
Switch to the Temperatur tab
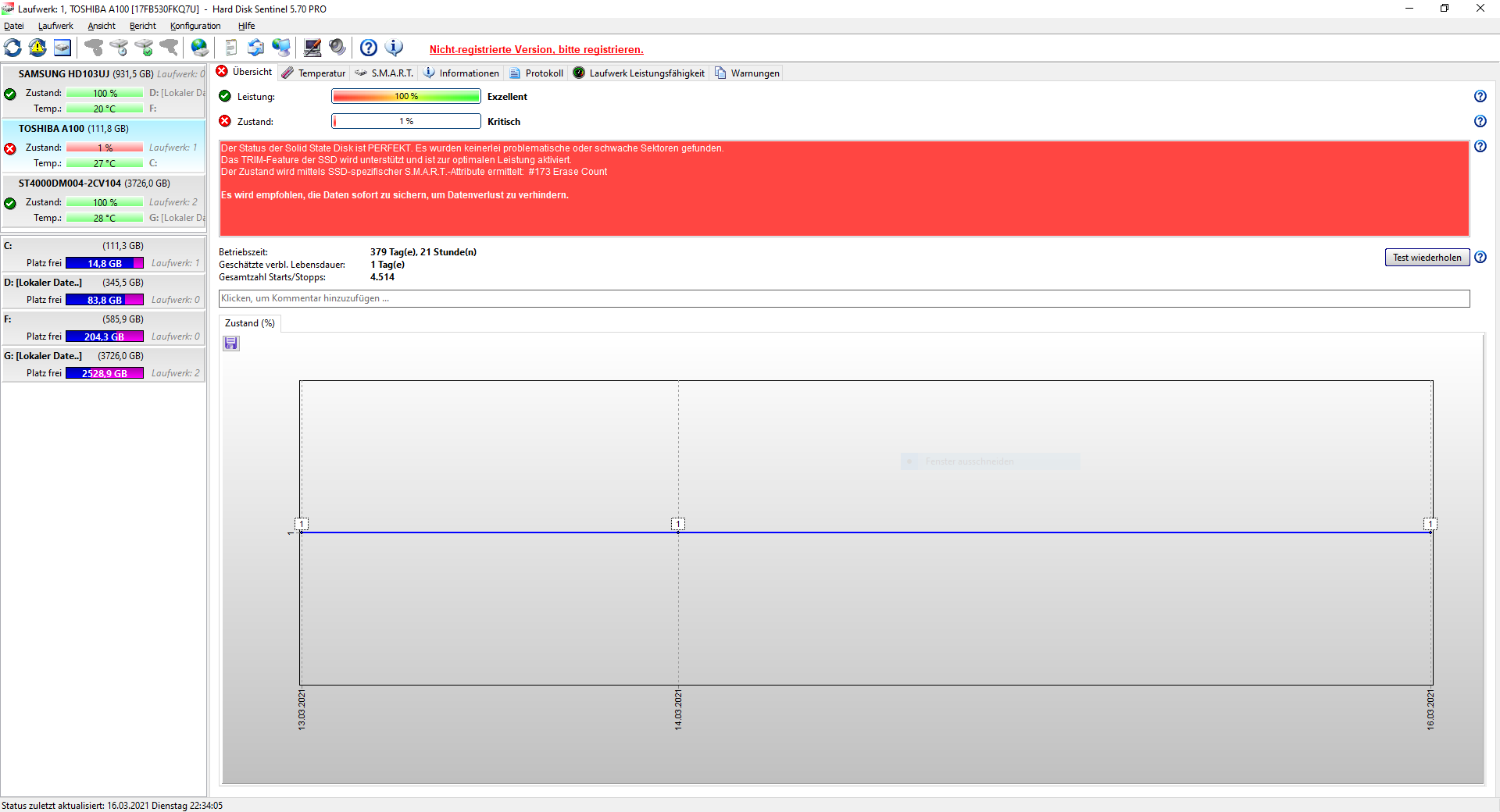point(313,73)
